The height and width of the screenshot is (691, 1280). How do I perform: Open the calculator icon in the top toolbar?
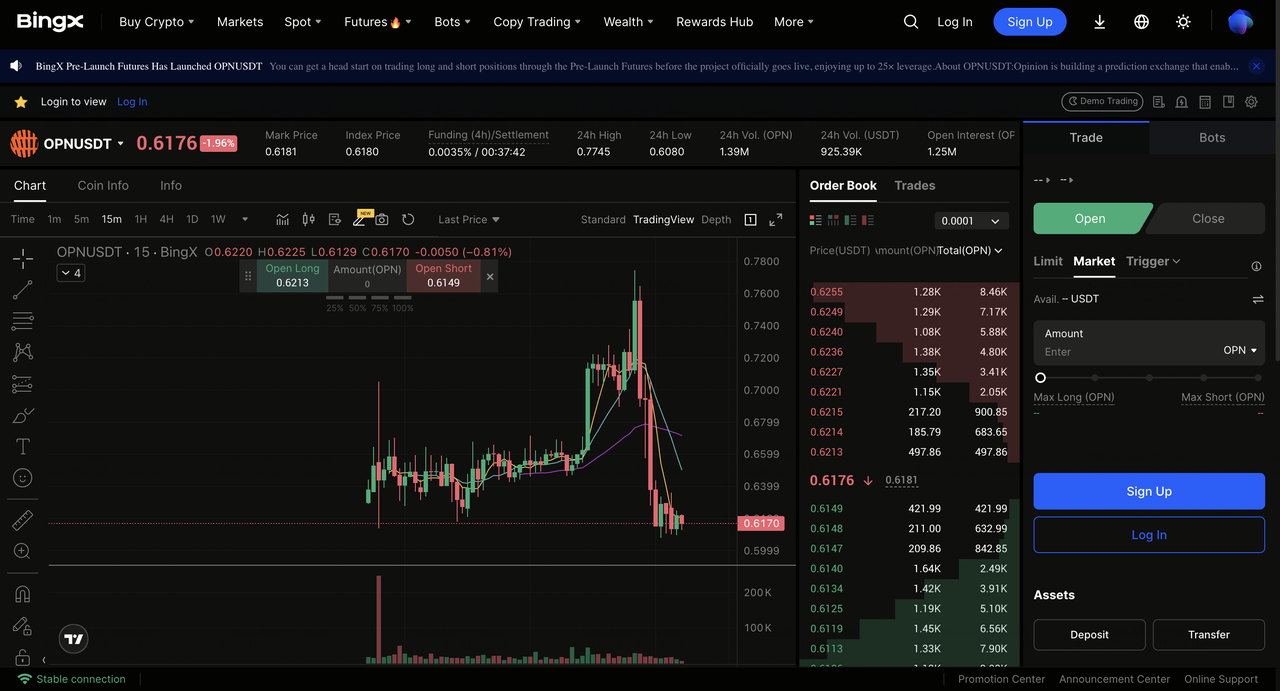[1205, 102]
